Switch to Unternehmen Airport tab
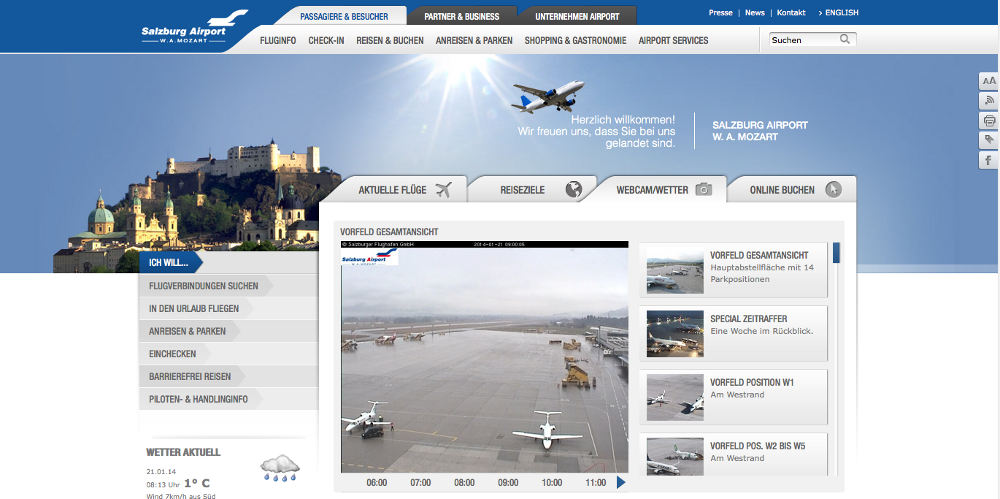Viewport: 1000px width, 499px height. [x=577, y=17]
